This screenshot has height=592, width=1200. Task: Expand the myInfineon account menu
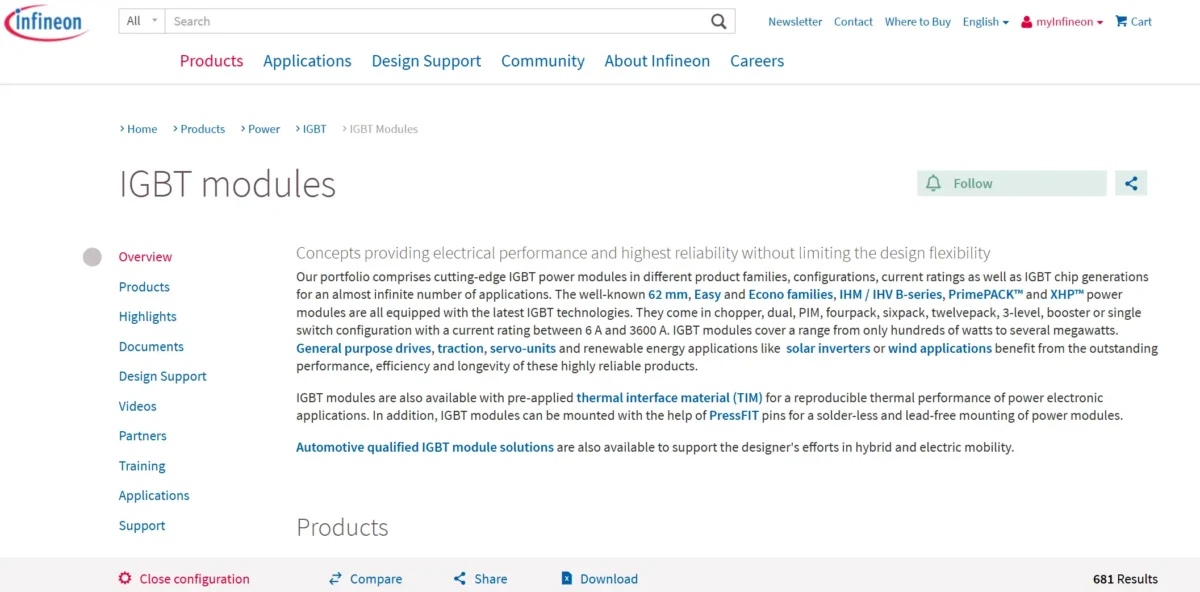tap(1069, 21)
